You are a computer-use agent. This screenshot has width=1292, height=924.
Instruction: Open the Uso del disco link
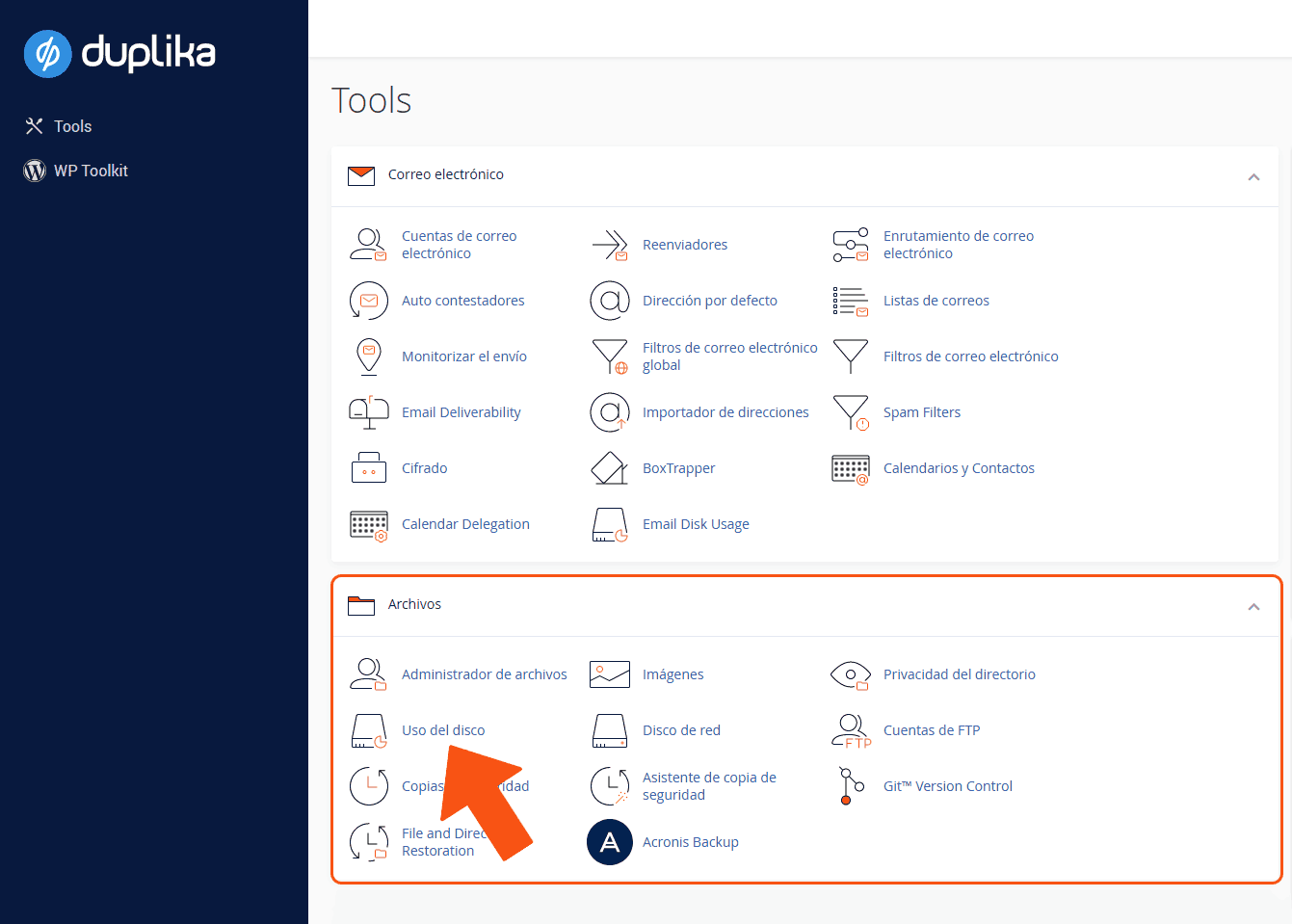(443, 730)
